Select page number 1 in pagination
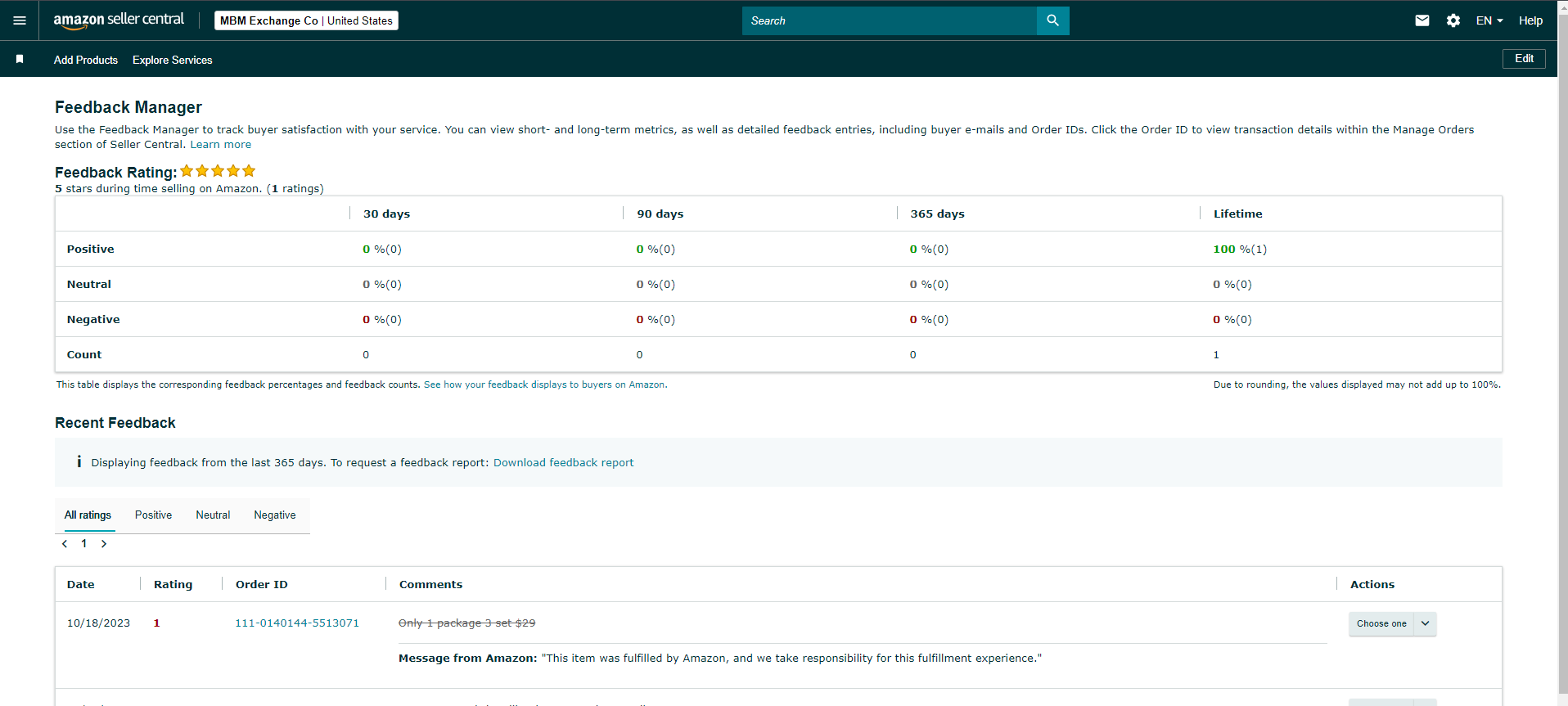1568x706 pixels. tap(83, 543)
